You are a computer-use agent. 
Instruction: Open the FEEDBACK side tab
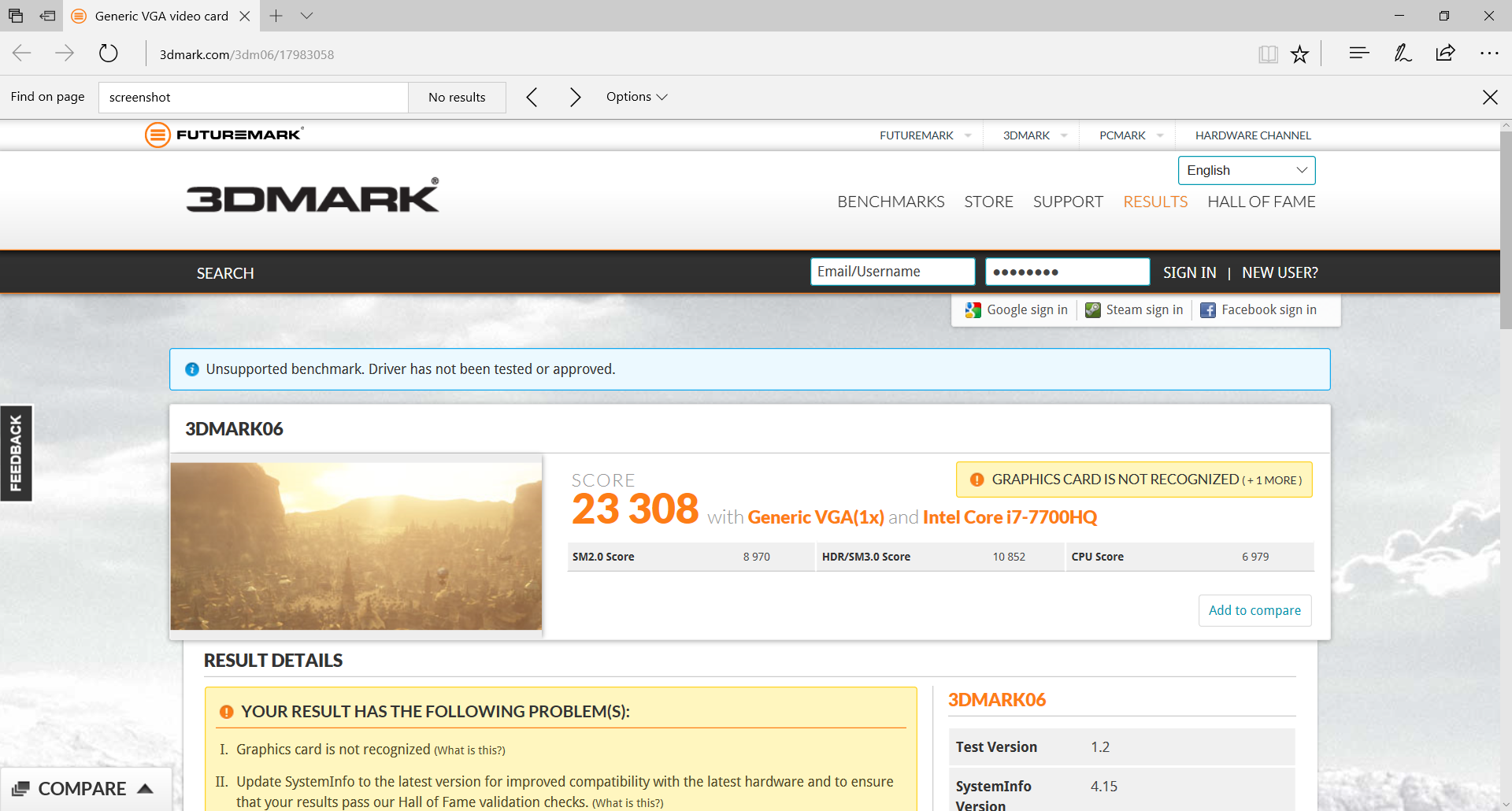point(16,454)
